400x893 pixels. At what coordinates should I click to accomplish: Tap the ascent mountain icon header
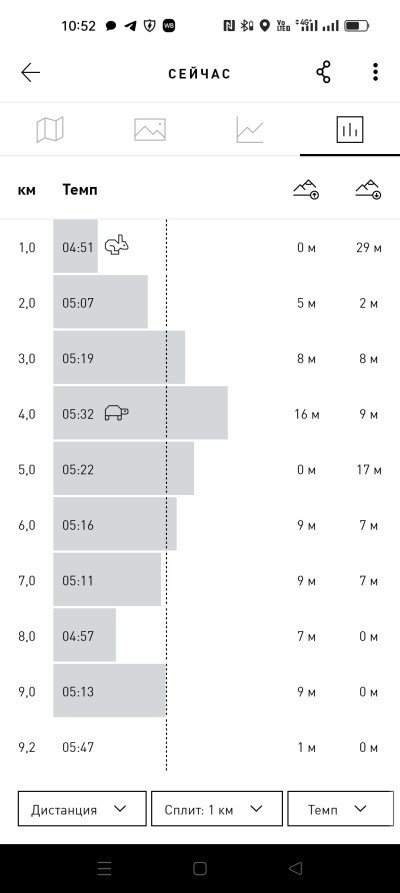(306, 189)
